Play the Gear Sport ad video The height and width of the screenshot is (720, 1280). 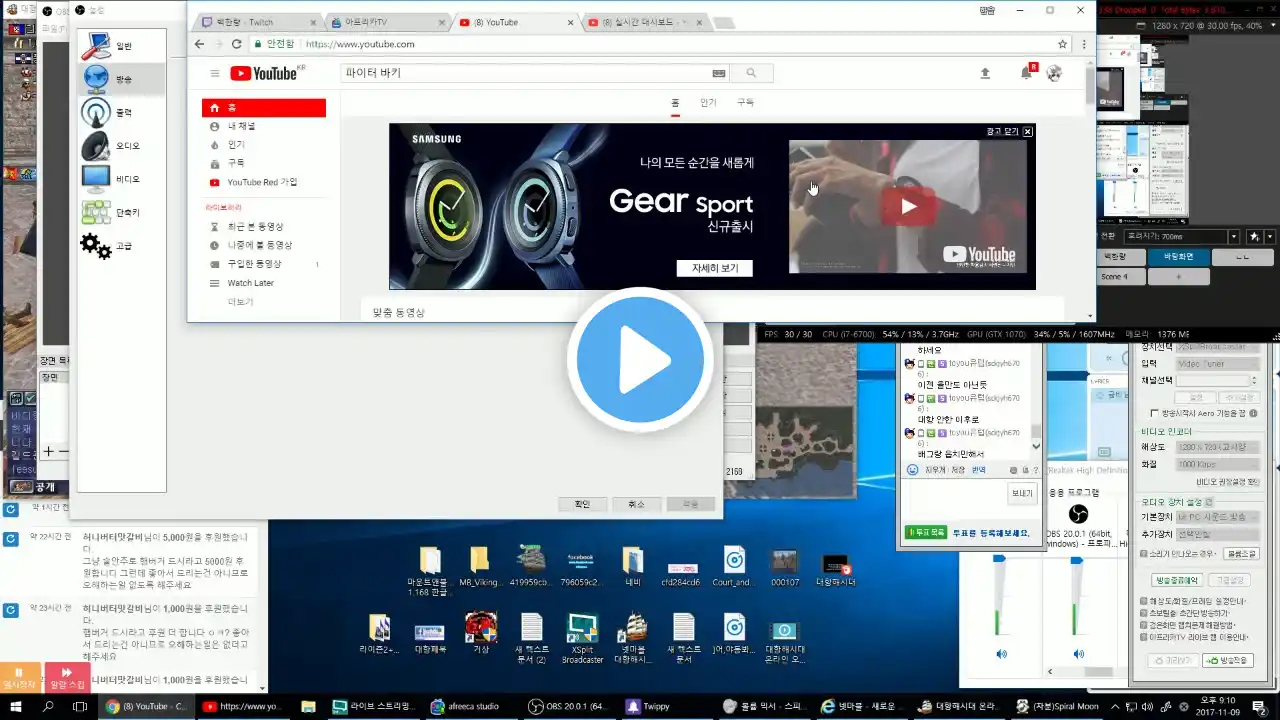[x=908, y=206]
